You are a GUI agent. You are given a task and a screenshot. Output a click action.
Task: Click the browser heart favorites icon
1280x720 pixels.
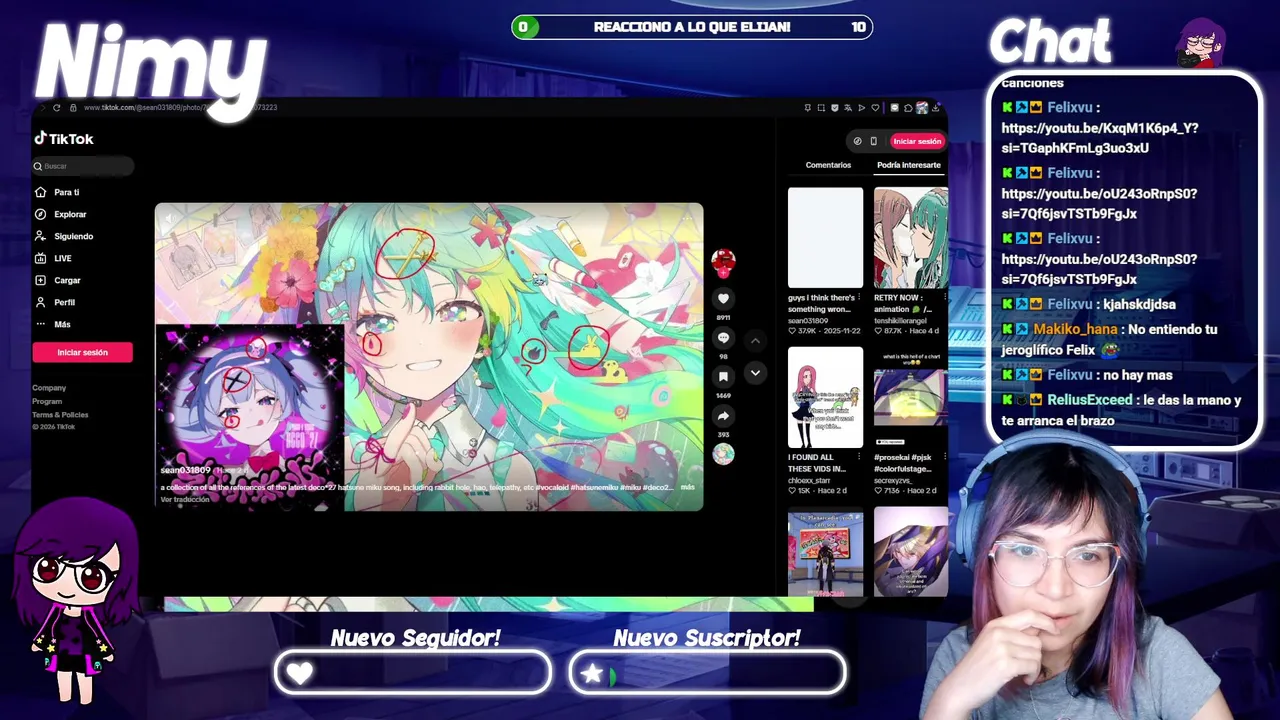click(x=875, y=108)
